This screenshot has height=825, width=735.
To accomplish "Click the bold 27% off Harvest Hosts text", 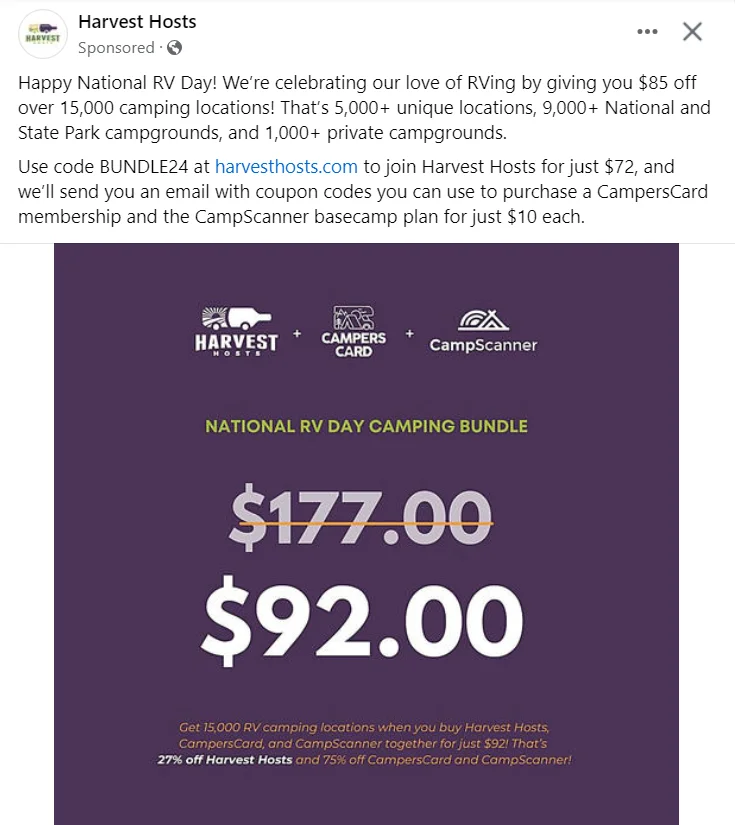I will (x=225, y=760).
